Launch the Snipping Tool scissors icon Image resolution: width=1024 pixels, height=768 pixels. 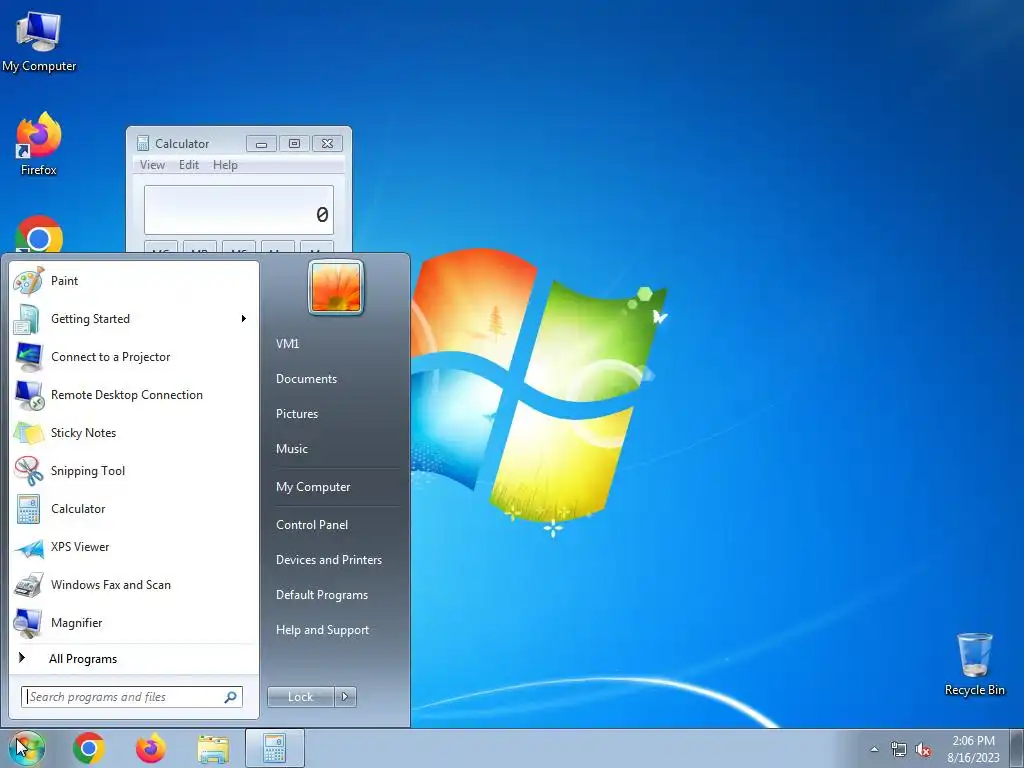[x=29, y=471]
